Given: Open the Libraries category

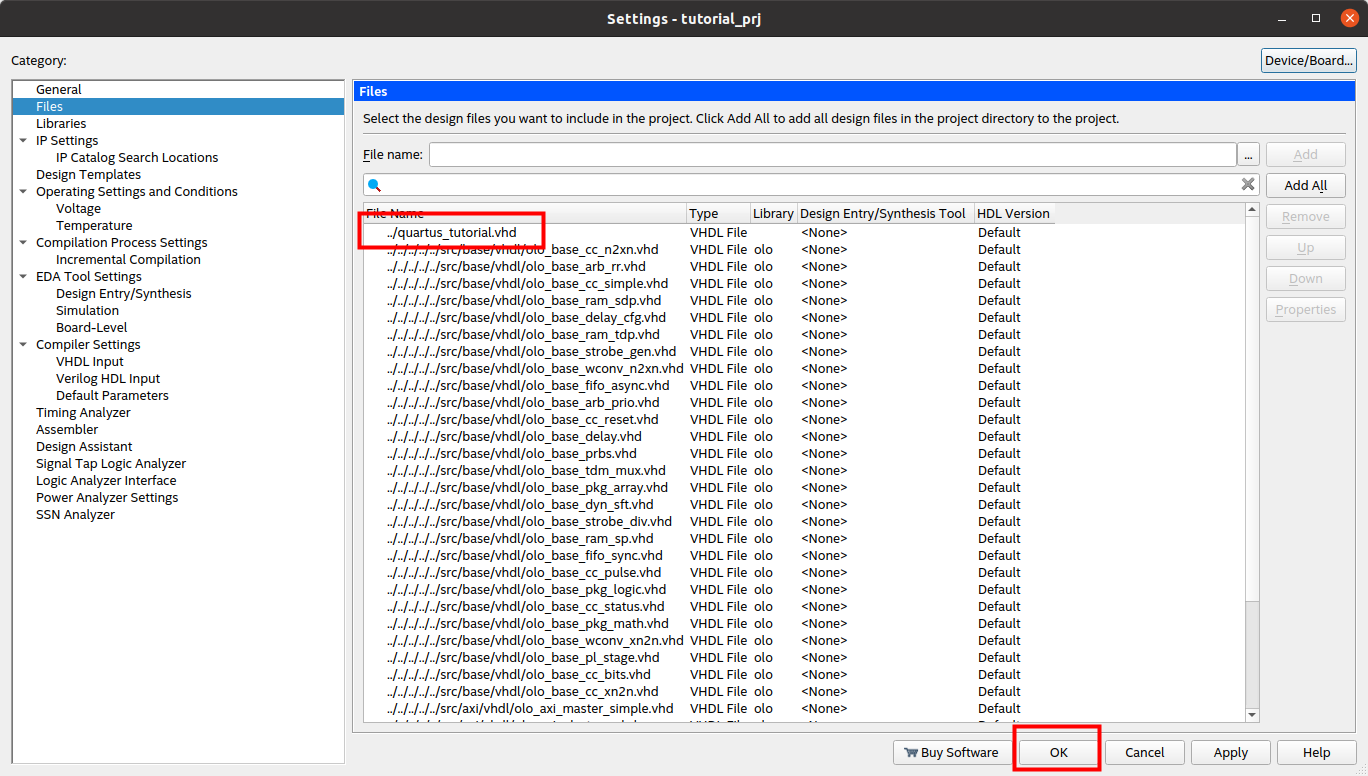Looking at the screenshot, I should pyautogui.click(x=61, y=123).
